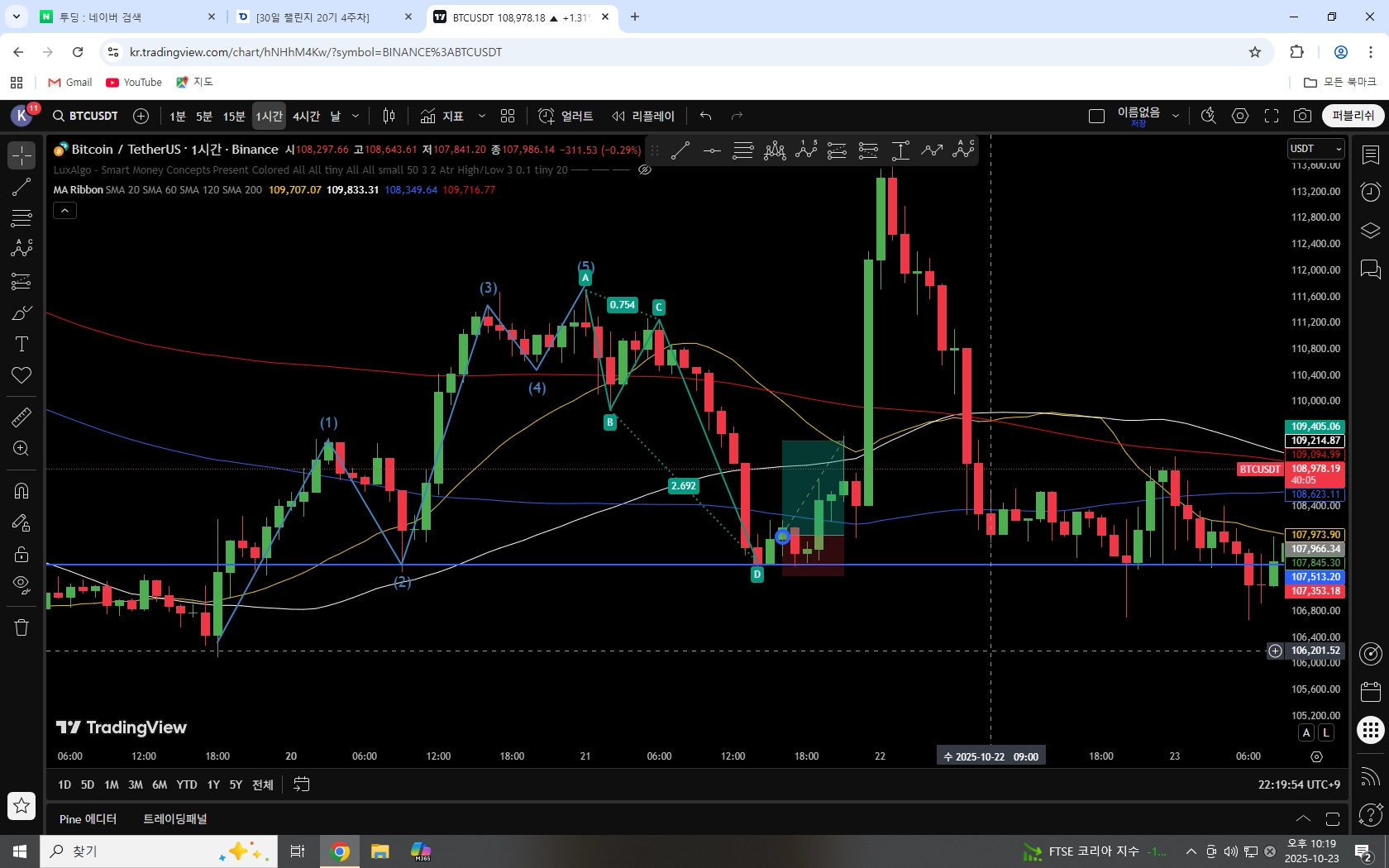
Task: Toggle stay in drawing mode
Action: pyautogui.click(x=21, y=522)
